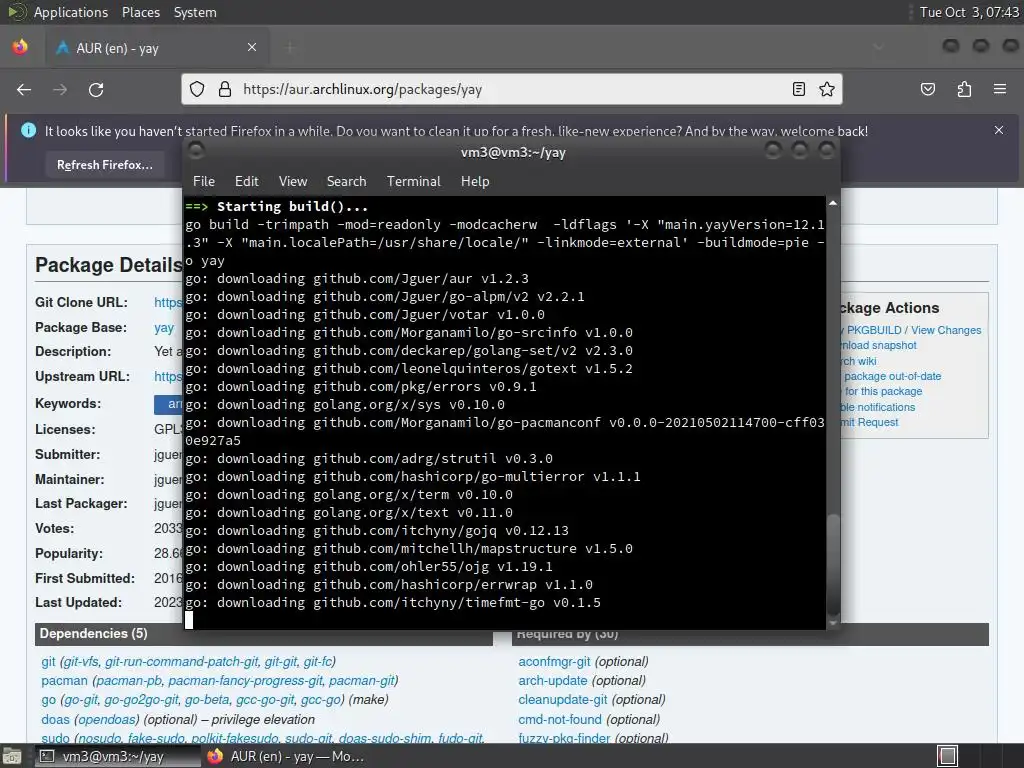Open the gcc-go-git link
1024x768 pixels.
pyautogui.click(x=265, y=699)
